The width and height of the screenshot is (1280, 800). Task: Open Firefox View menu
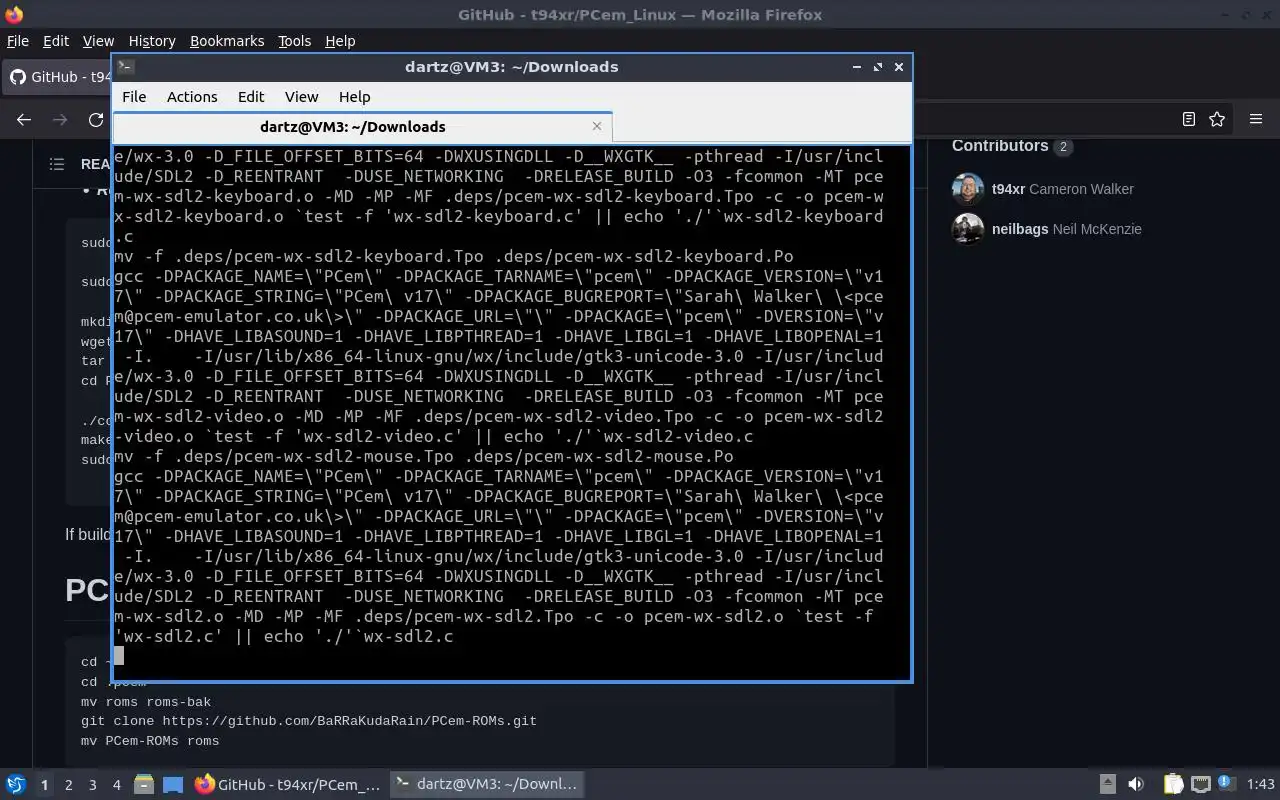pyautogui.click(x=98, y=41)
